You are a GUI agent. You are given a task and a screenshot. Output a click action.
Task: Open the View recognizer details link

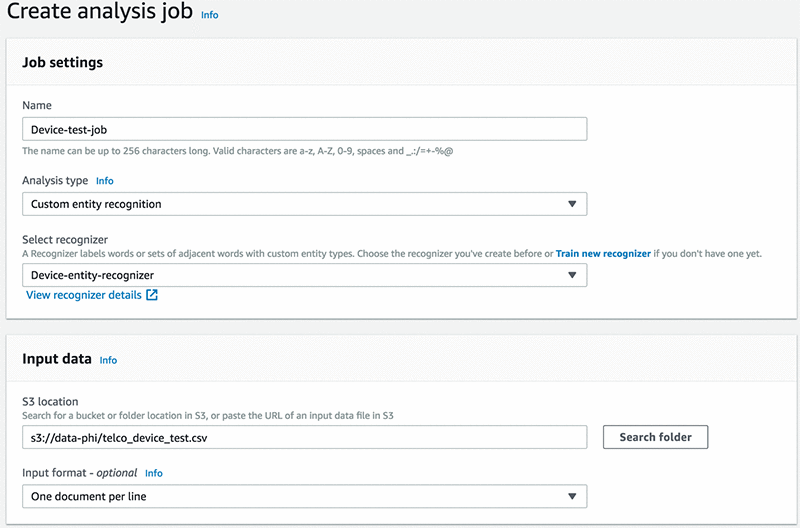(x=84, y=295)
